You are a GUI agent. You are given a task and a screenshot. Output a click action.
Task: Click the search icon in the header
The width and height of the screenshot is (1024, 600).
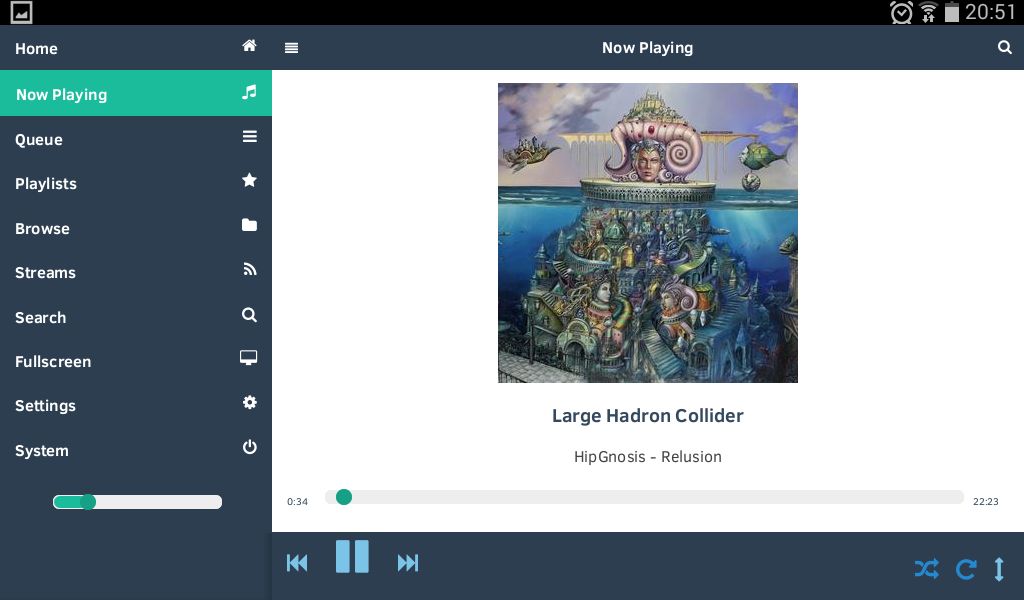(x=1004, y=47)
